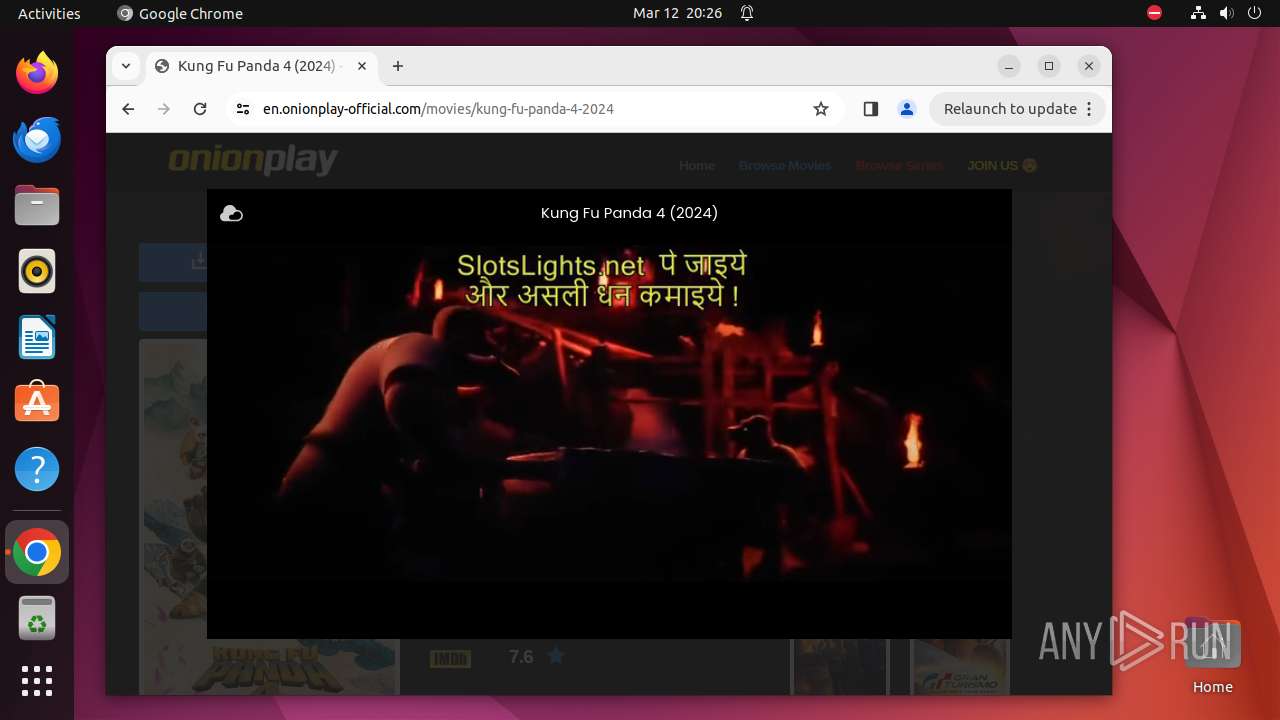1280x720 pixels.
Task: Bookmark this tab with star
Action: (821, 109)
